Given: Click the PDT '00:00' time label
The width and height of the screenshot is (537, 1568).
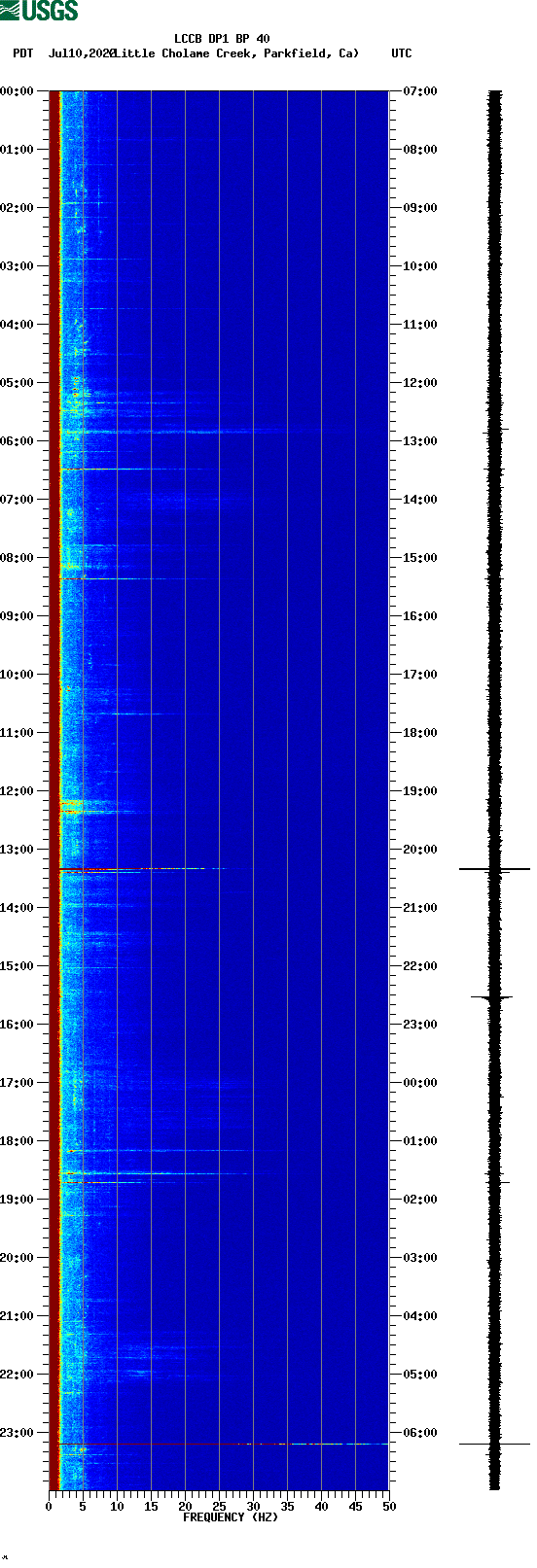Looking at the screenshot, I should [x=18, y=91].
